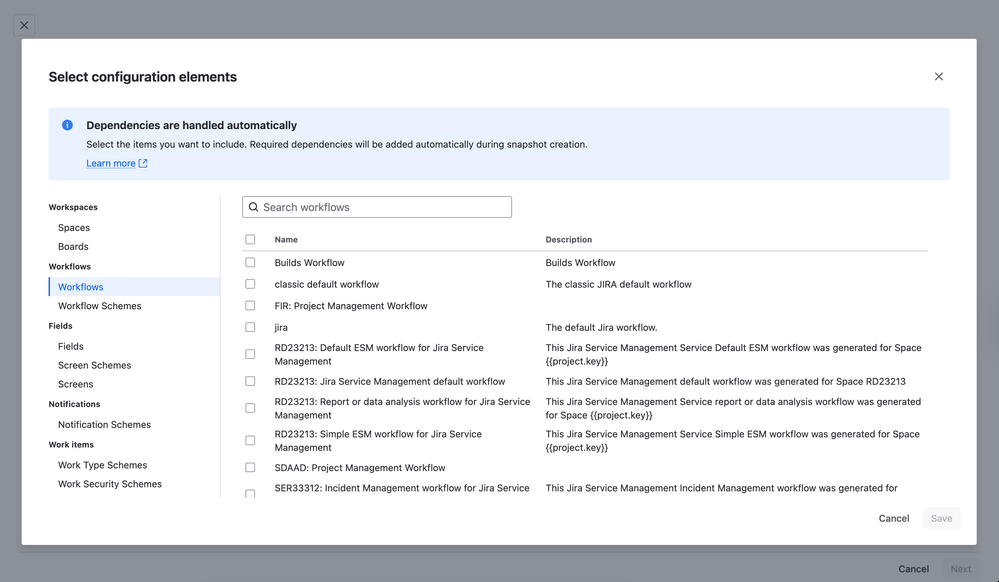Click the Next button behind the dialog

[x=961, y=569]
